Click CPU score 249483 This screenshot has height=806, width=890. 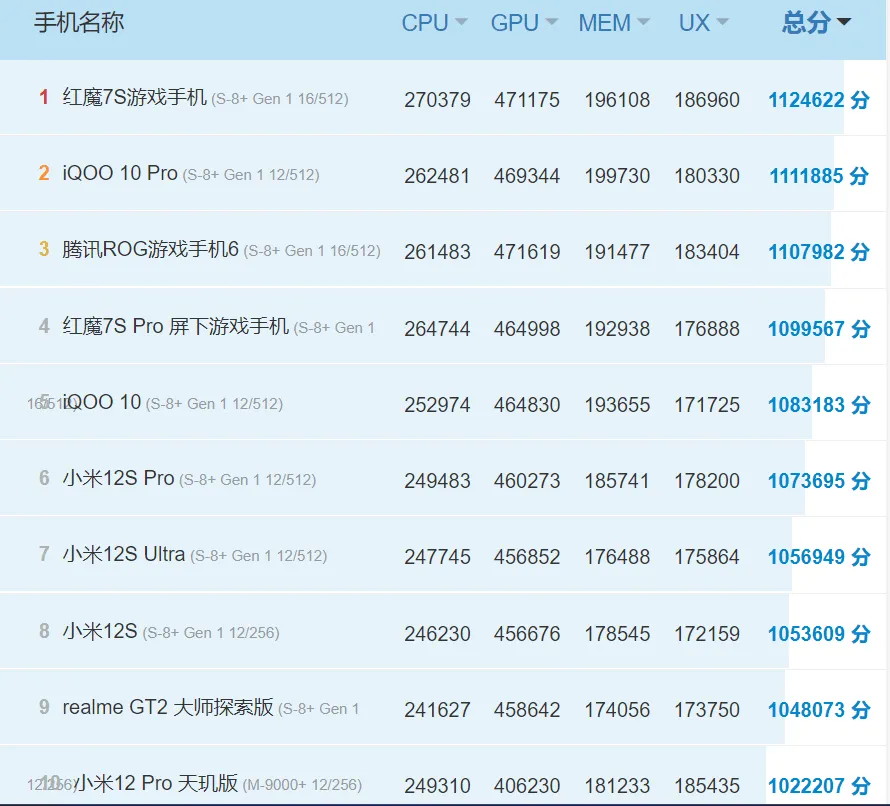(437, 481)
